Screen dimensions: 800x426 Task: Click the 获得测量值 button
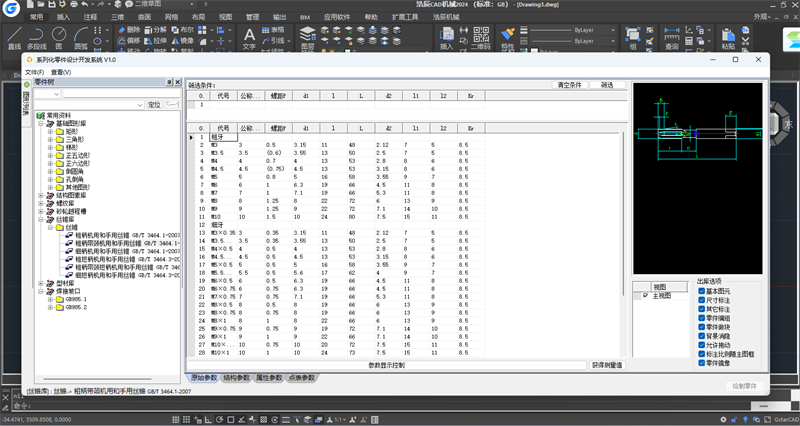pyautogui.click(x=606, y=365)
